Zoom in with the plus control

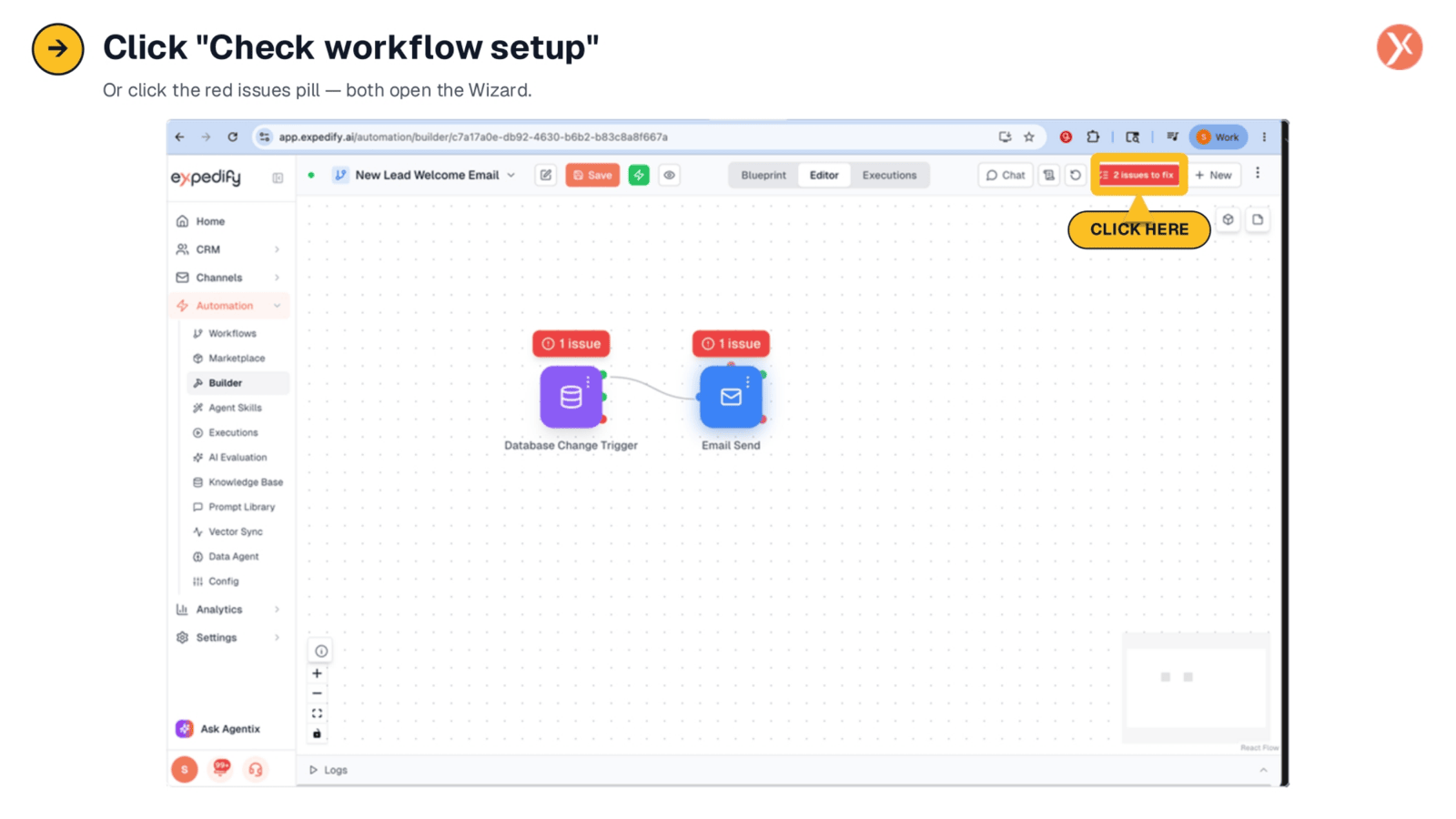click(x=317, y=673)
